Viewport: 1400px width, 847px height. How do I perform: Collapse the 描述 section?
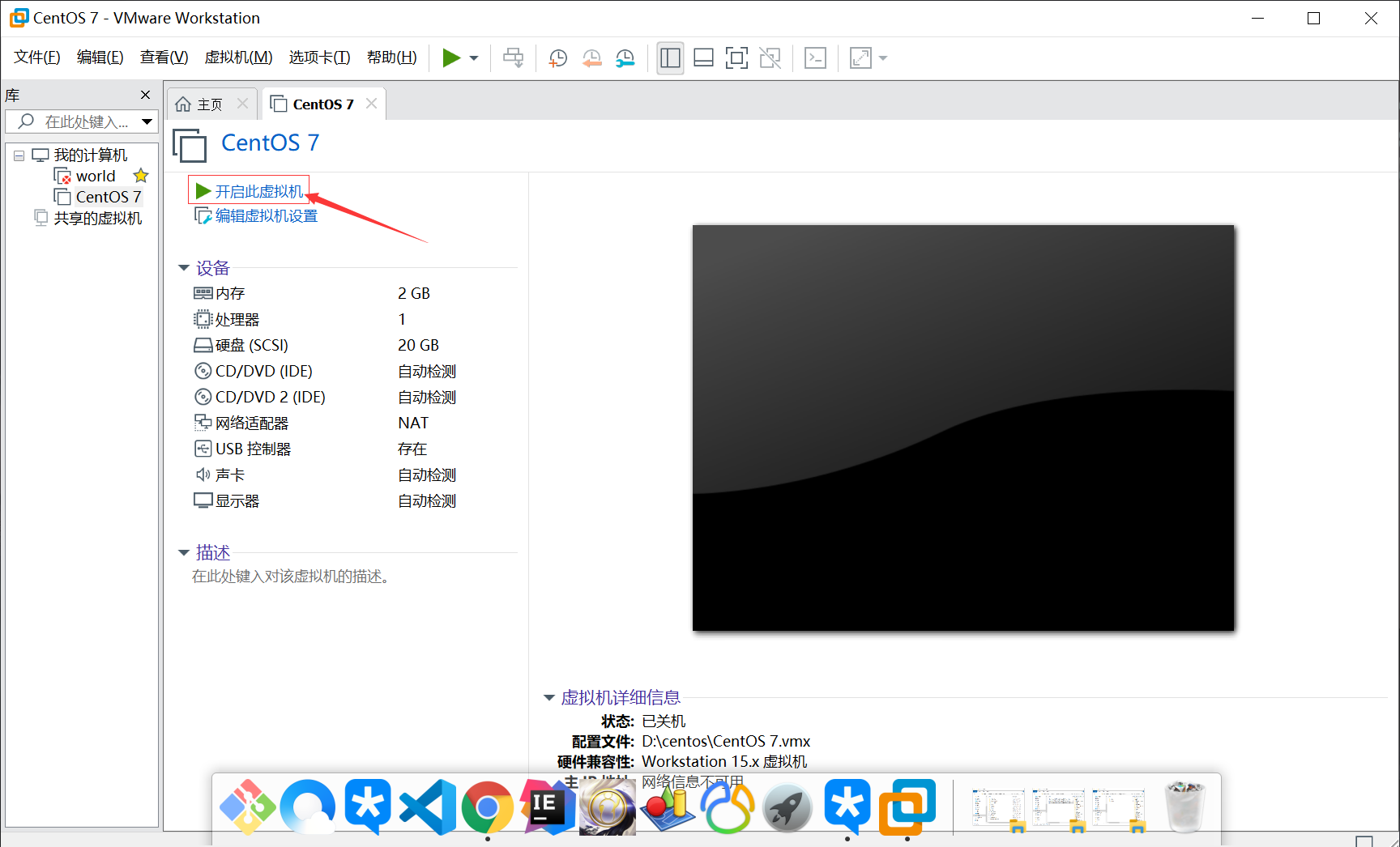[184, 553]
